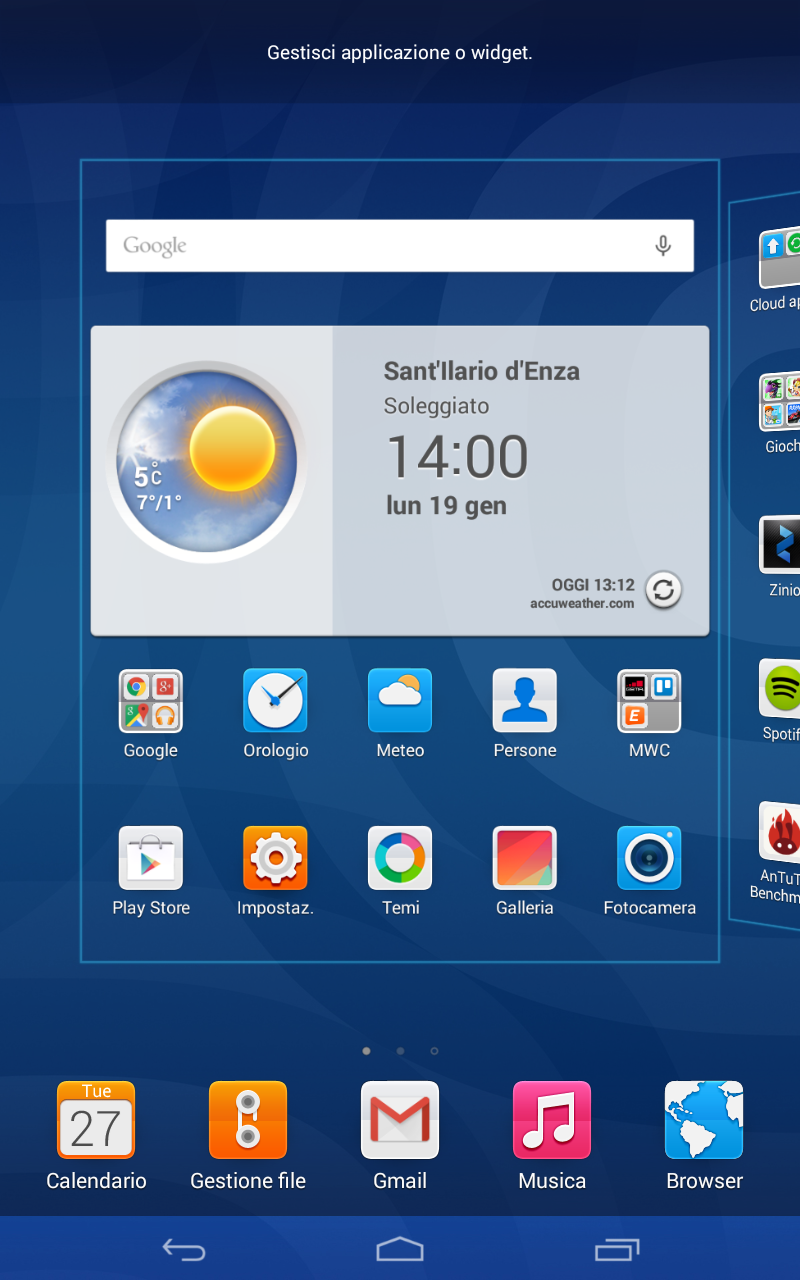
Task: Open the MWC folder
Action: (649, 701)
